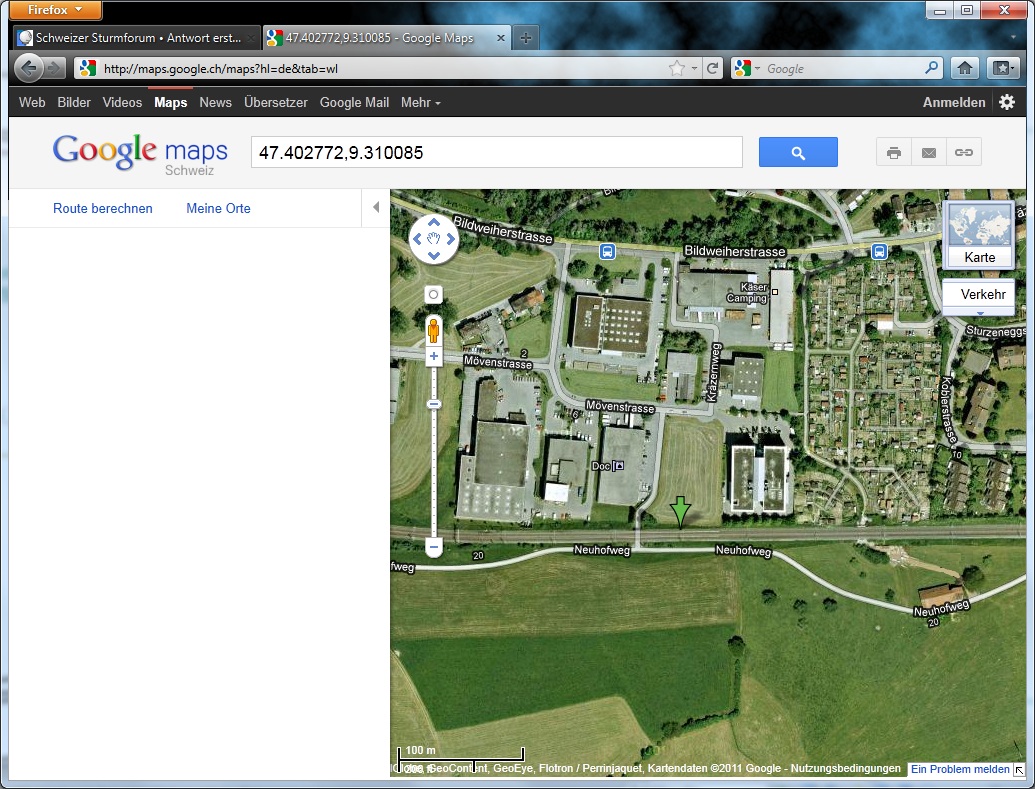This screenshot has height=789, width=1035.
Task: Click the green arrow location marker
Action: pyautogui.click(x=680, y=511)
